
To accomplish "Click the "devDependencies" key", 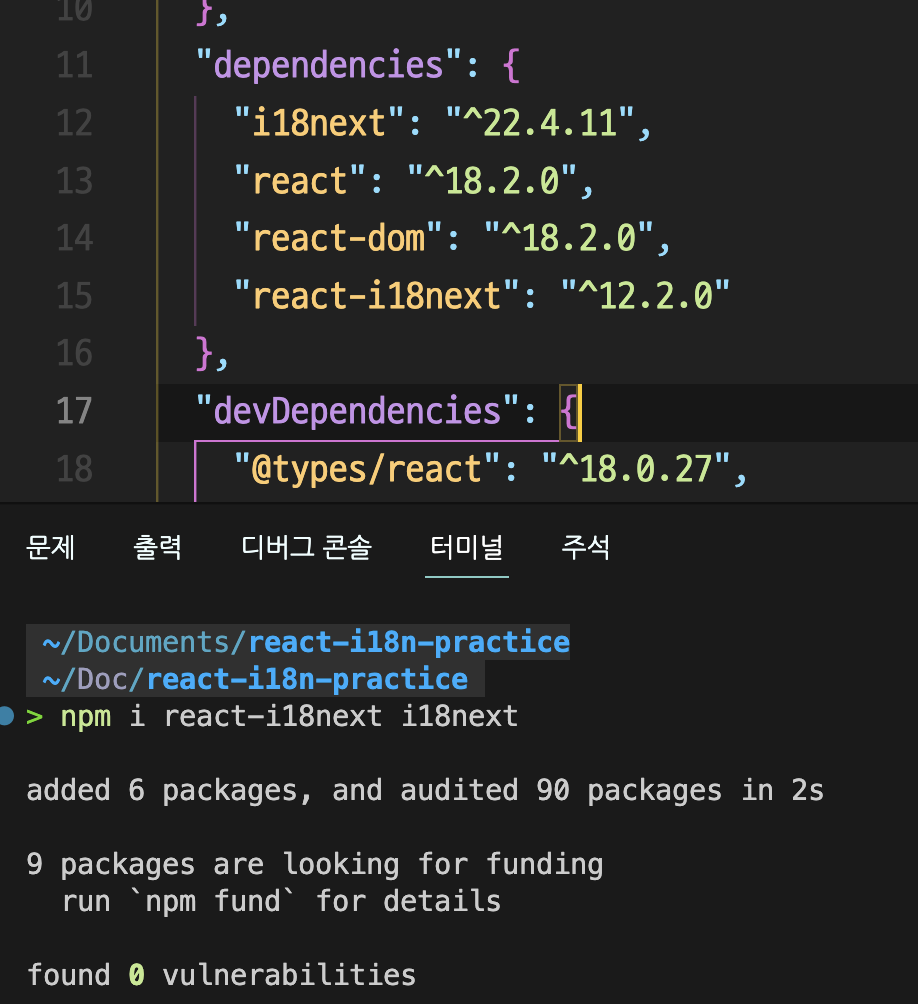I will (357, 411).
